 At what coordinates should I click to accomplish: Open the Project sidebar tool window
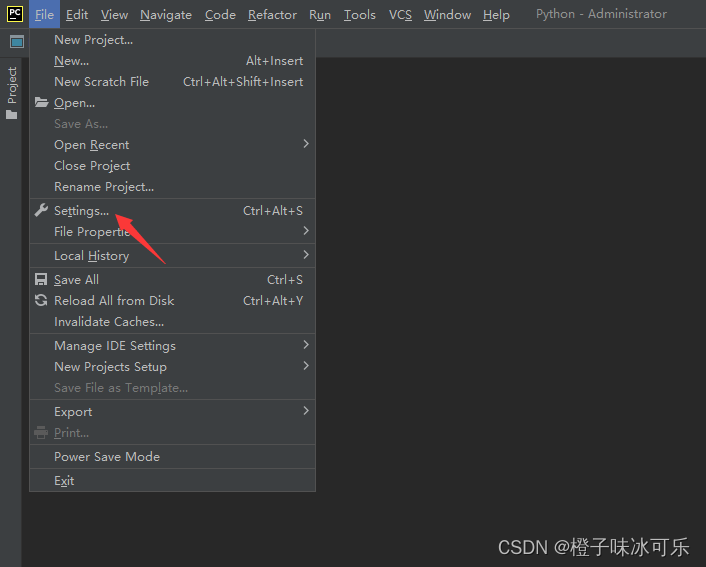click(12, 93)
